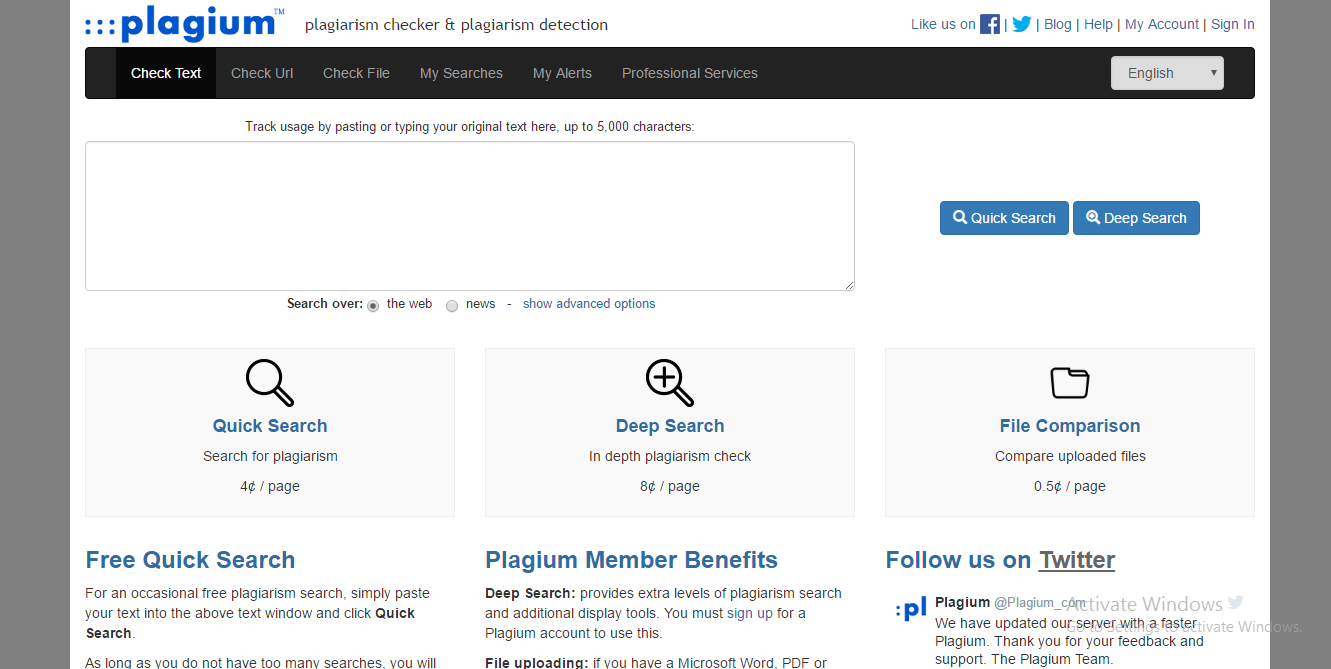Open My Searches in navigation bar
1331x669 pixels.
pos(461,73)
